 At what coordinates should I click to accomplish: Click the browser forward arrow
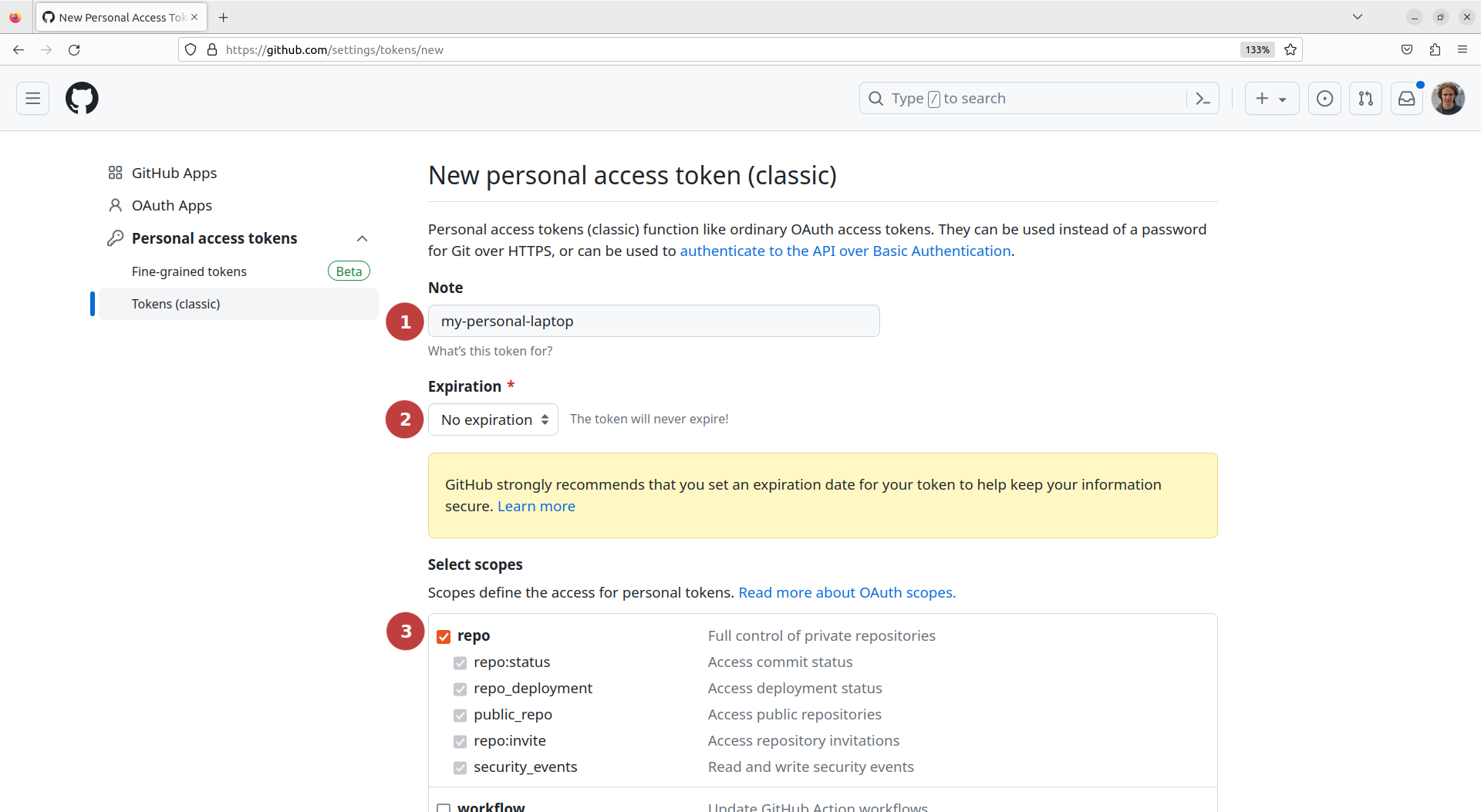pyautogui.click(x=46, y=49)
